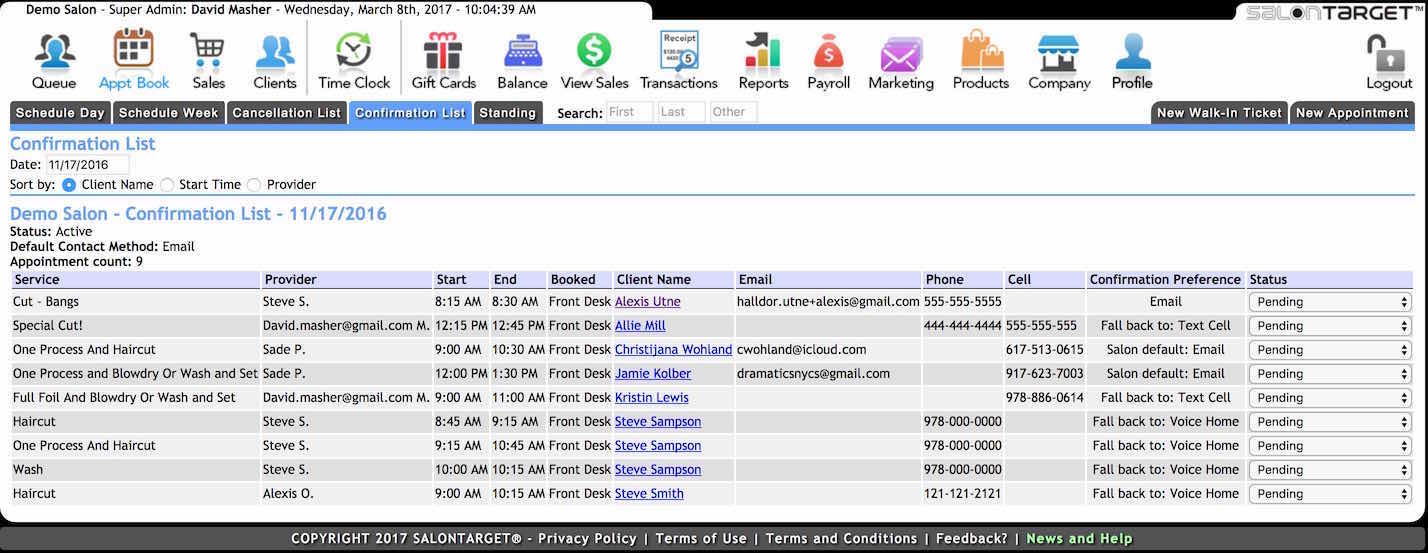Open Status dropdown for Steve Smith
Viewport: 1428px width, 553px height.
pyautogui.click(x=1329, y=494)
